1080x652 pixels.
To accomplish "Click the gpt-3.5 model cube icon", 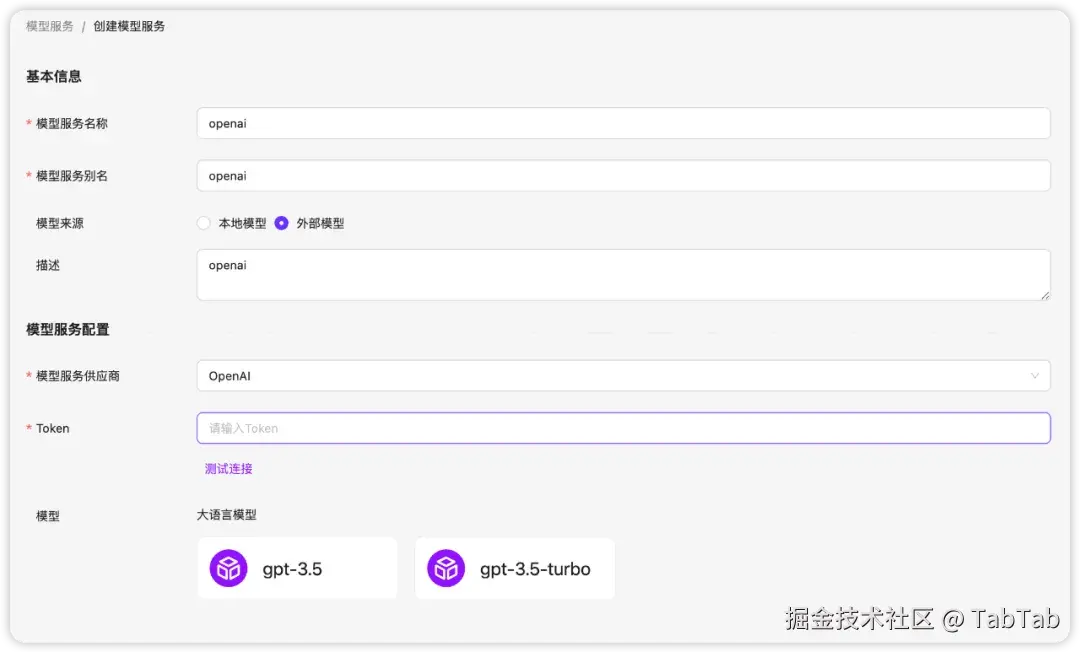I will [x=229, y=569].
